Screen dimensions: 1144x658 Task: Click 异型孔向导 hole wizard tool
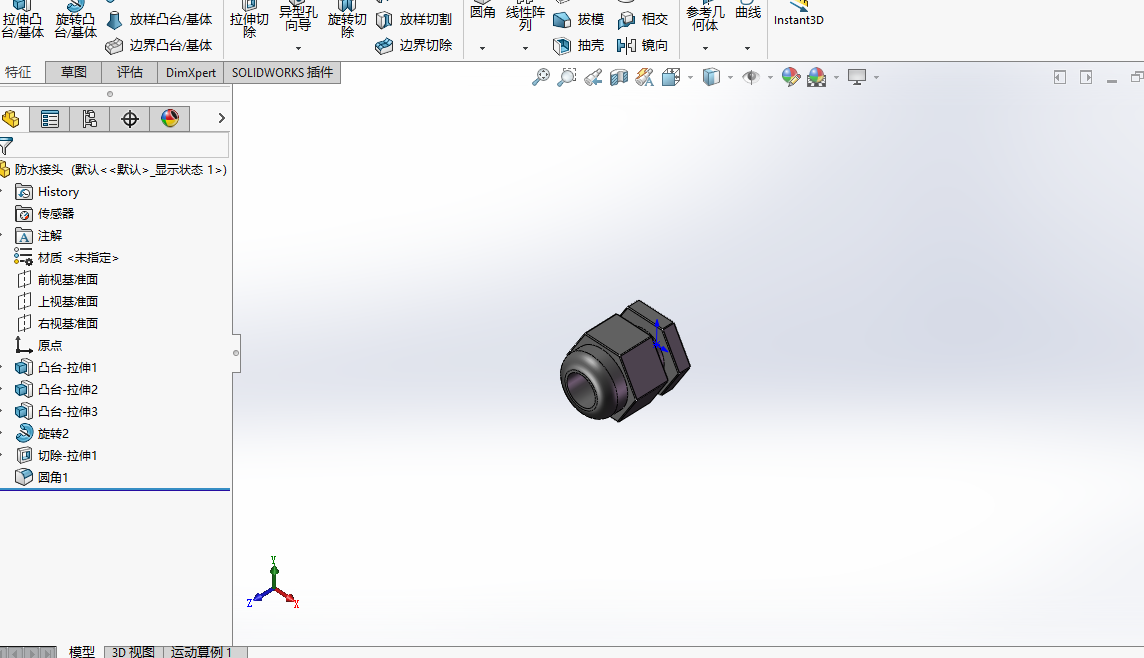(x=298, y=18)
